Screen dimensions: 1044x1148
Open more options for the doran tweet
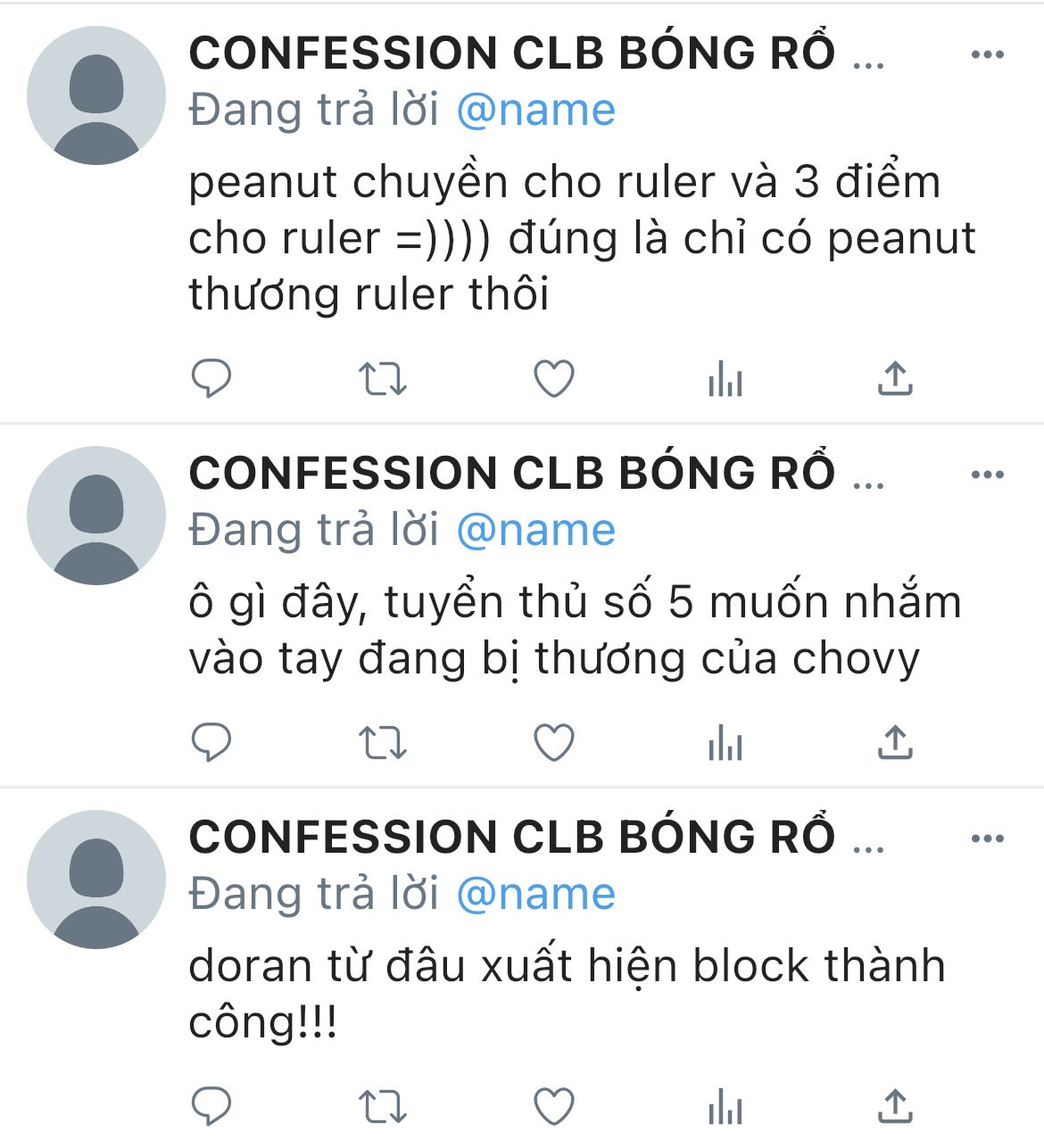[x=987, y=838]
